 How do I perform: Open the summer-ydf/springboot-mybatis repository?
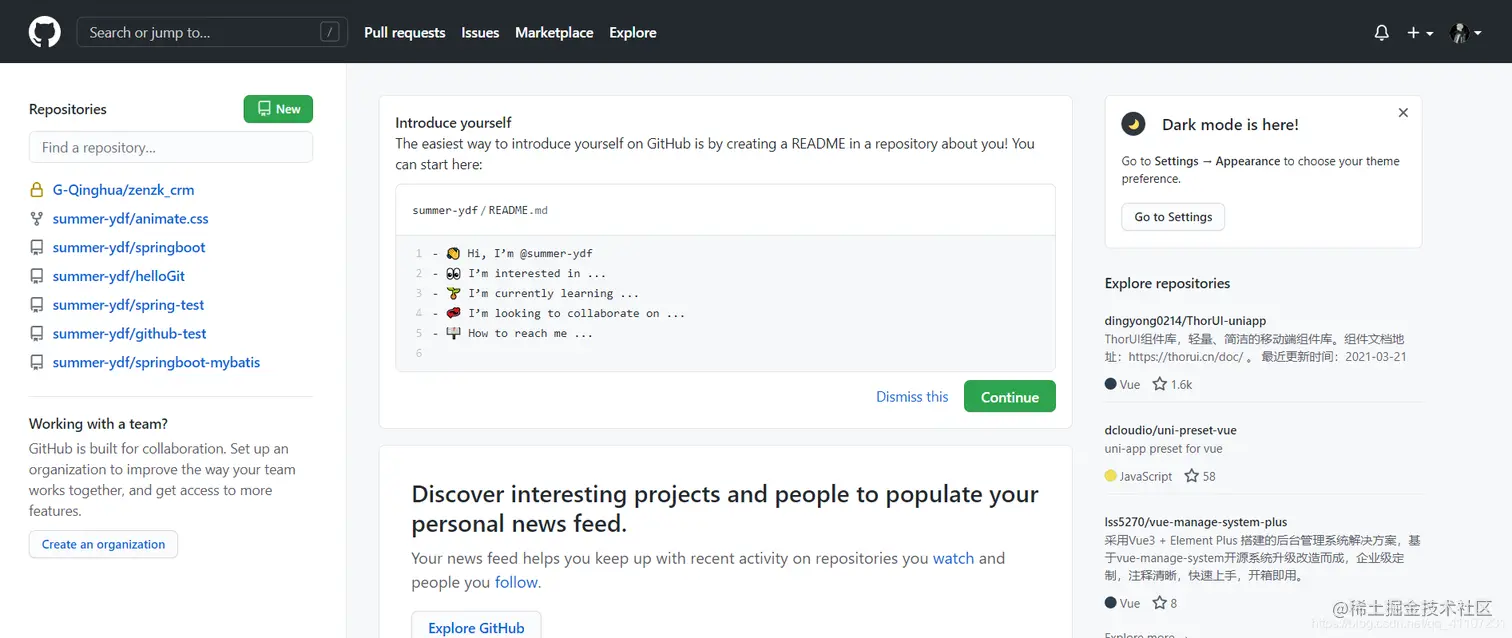point(156,363)
